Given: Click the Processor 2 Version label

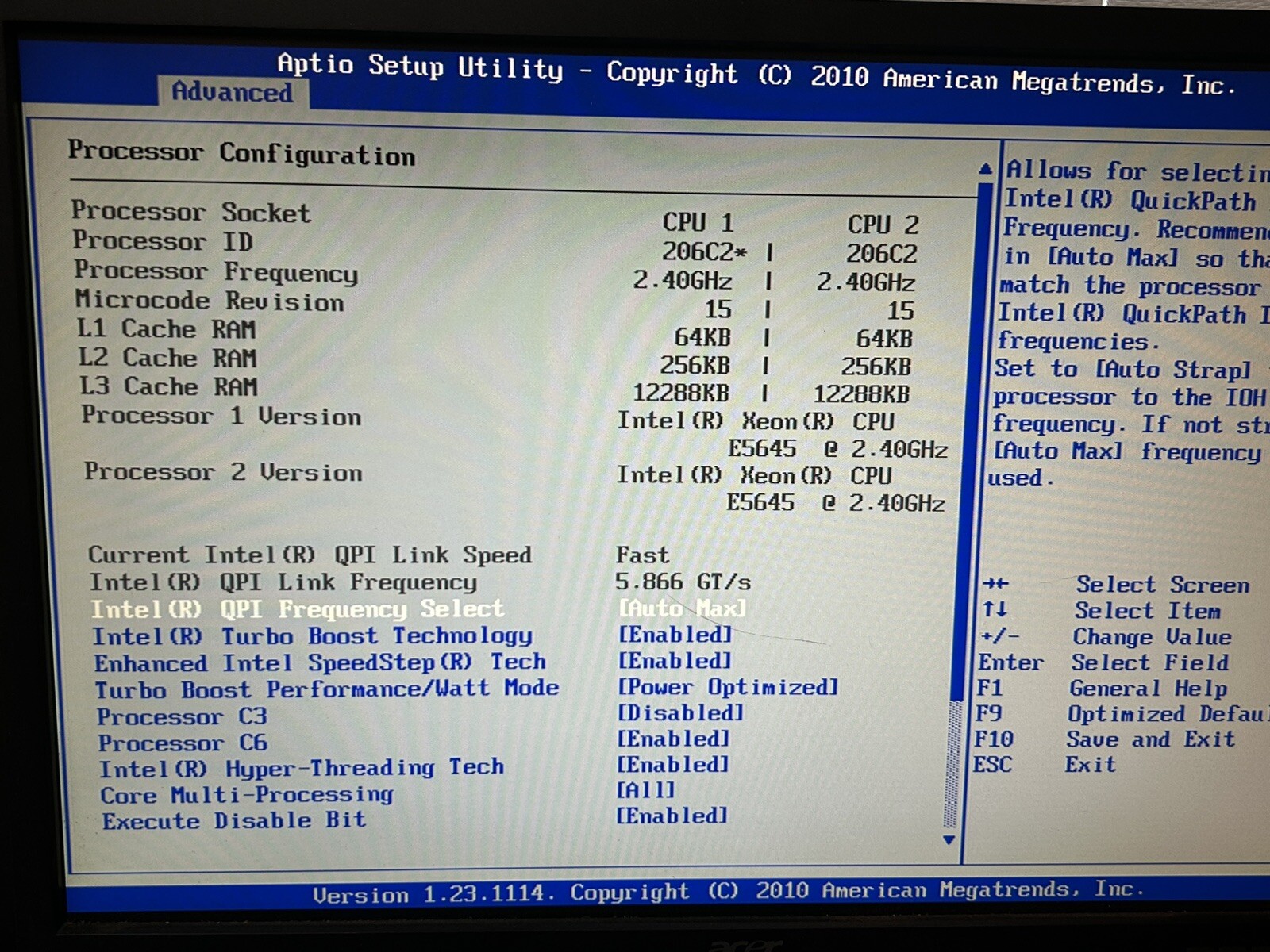Looking at the screenshot, I should coord(223,472).
